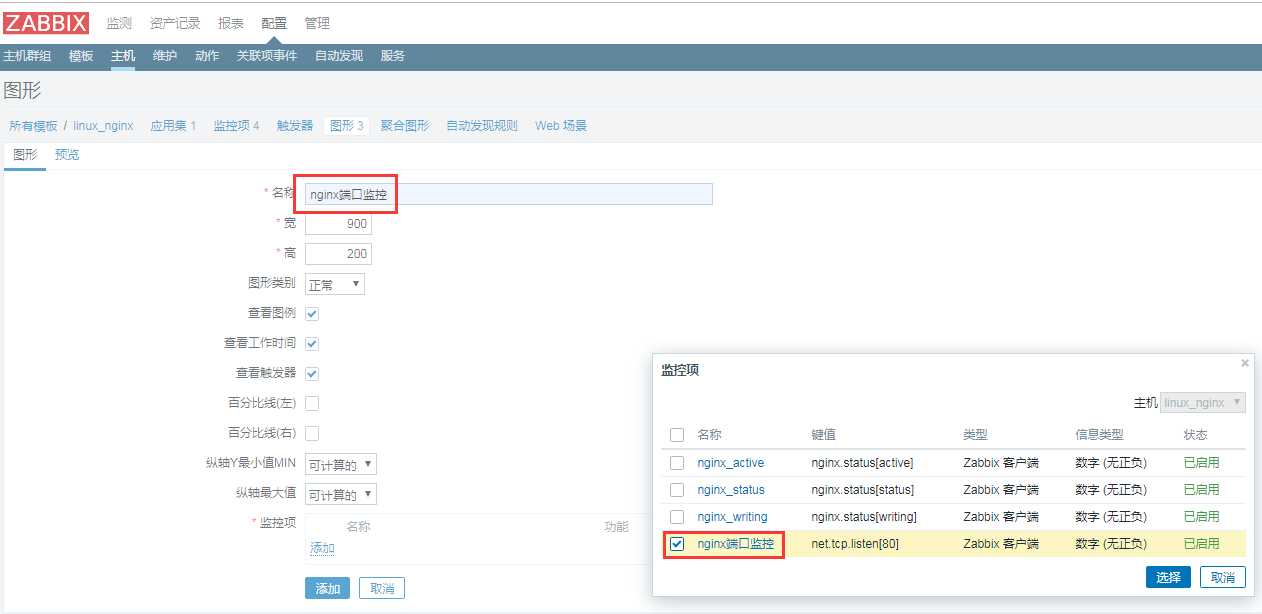Go to 主机 submenu

[123, 56]
